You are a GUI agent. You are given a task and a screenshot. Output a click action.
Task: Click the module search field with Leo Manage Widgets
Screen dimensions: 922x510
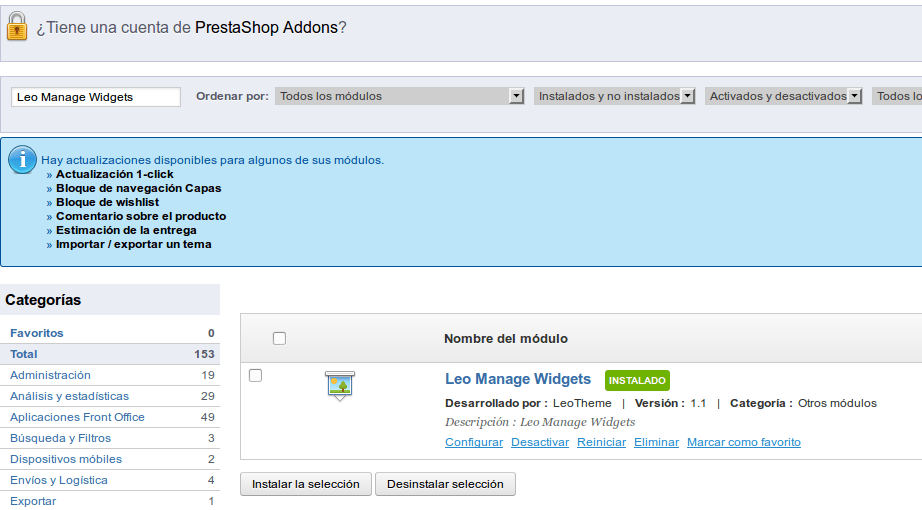96,97
